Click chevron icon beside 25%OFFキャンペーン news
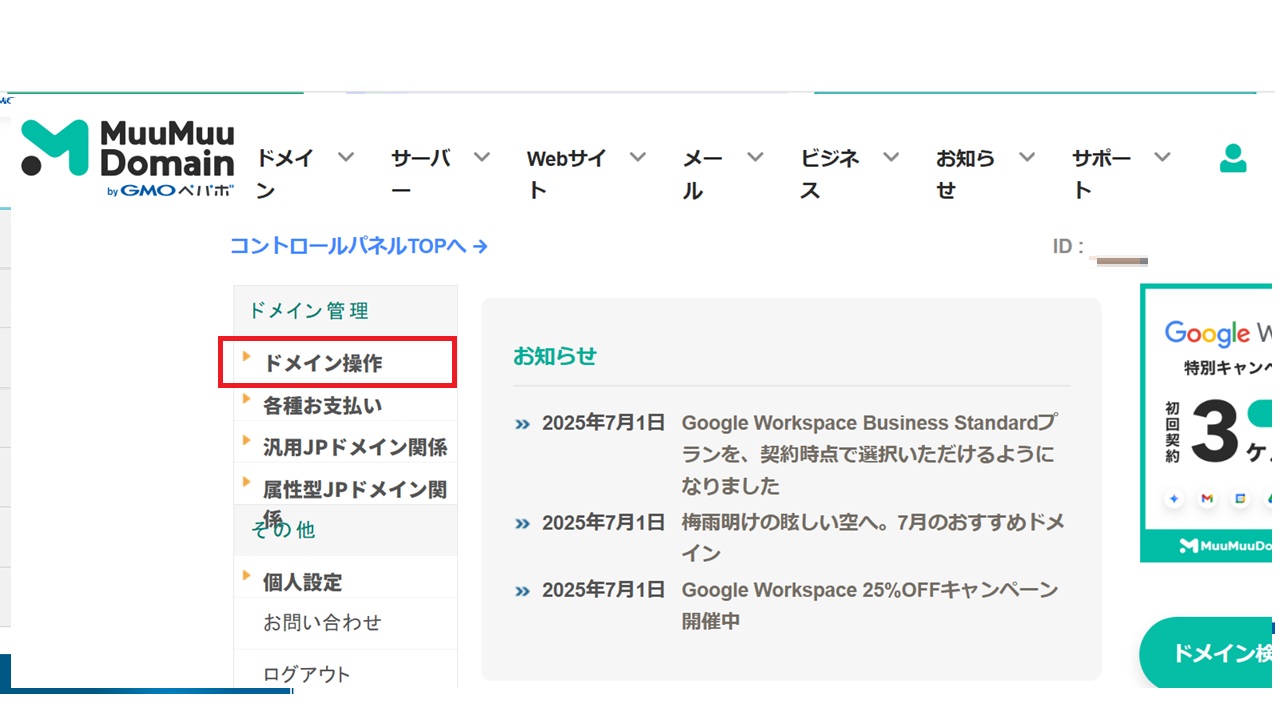Viewport: 1280px width, 720px height. [522, 591]
